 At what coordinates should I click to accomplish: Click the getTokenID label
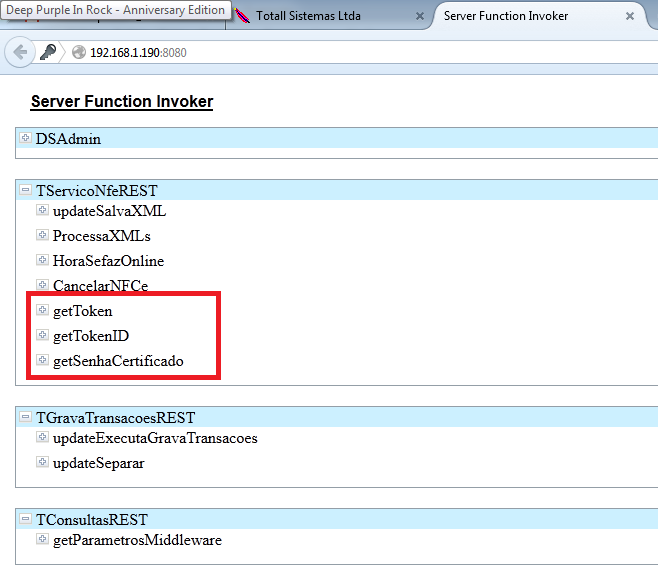pos(91,336)
